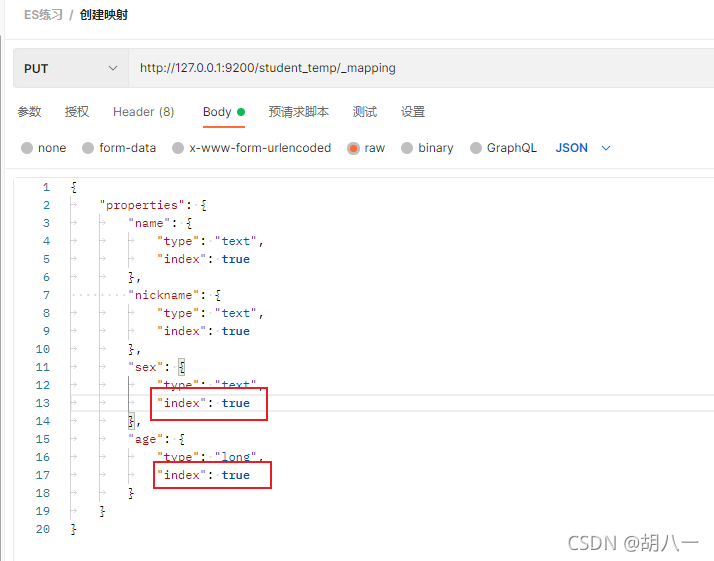Image resolution: width=714 pixels, height=561 pixels.
Task: Choose the GraphQL body type
Action: click(476, 148)
